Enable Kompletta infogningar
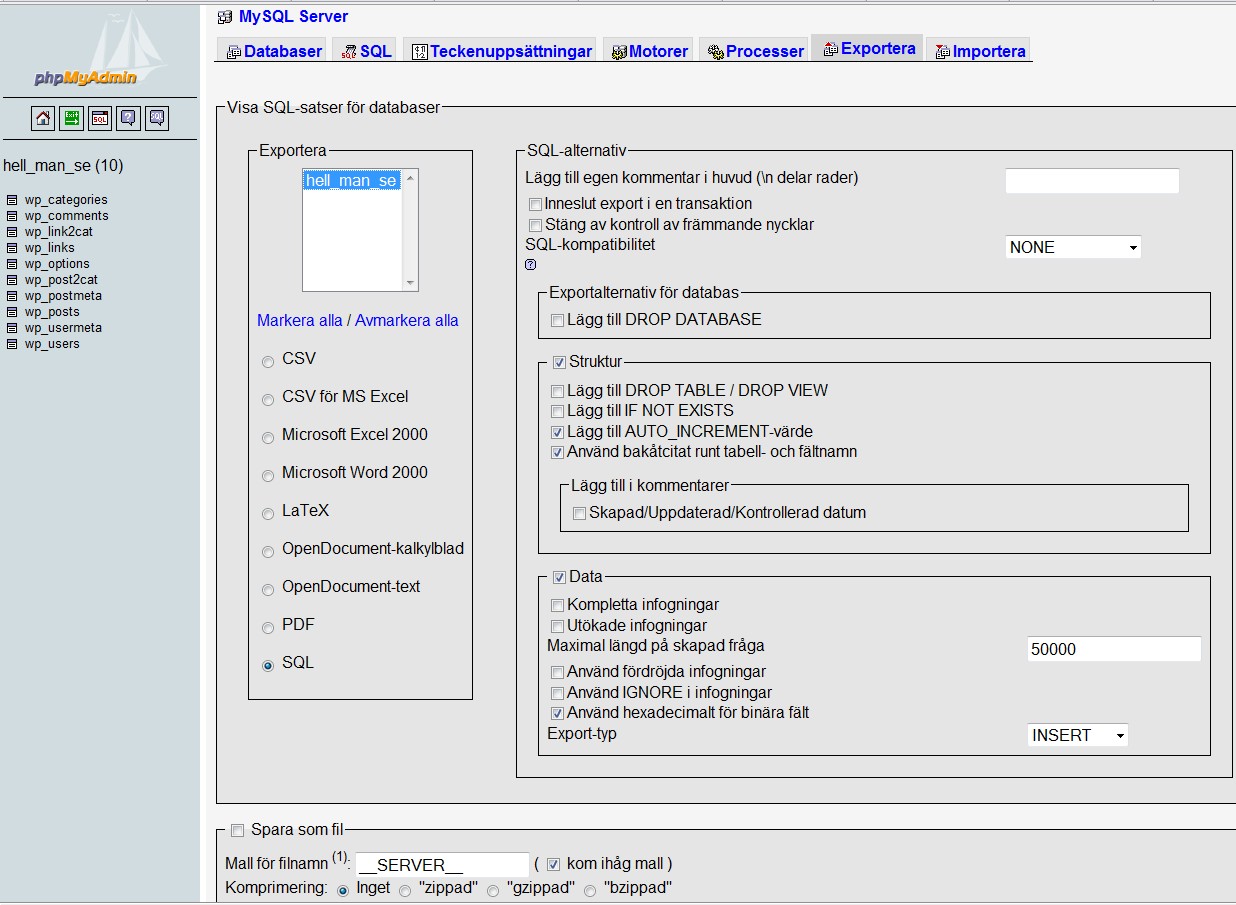This screenshot has height=905, width=1236. [x=558, y=606]
